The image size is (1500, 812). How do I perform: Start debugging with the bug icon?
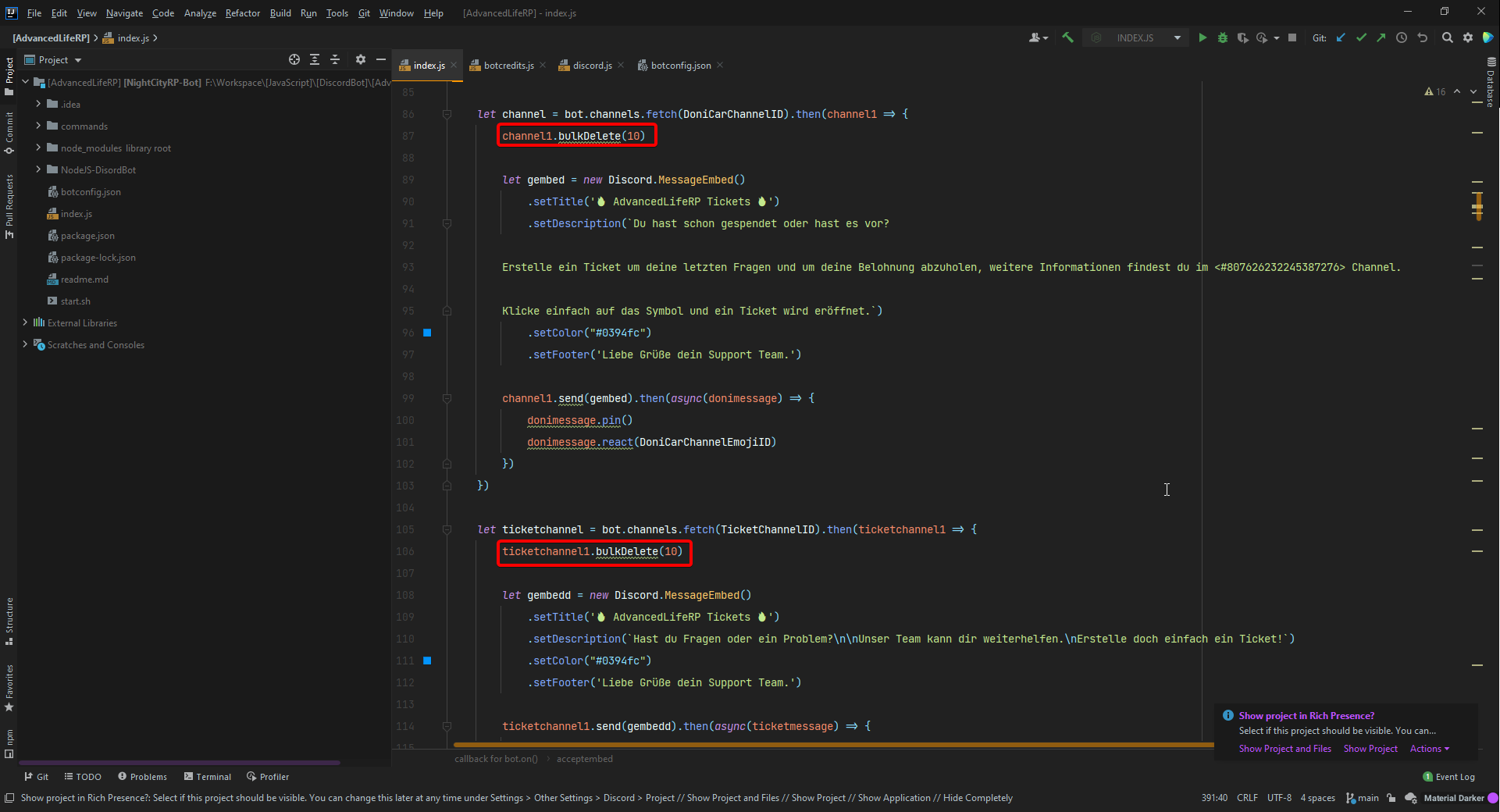1223,37
